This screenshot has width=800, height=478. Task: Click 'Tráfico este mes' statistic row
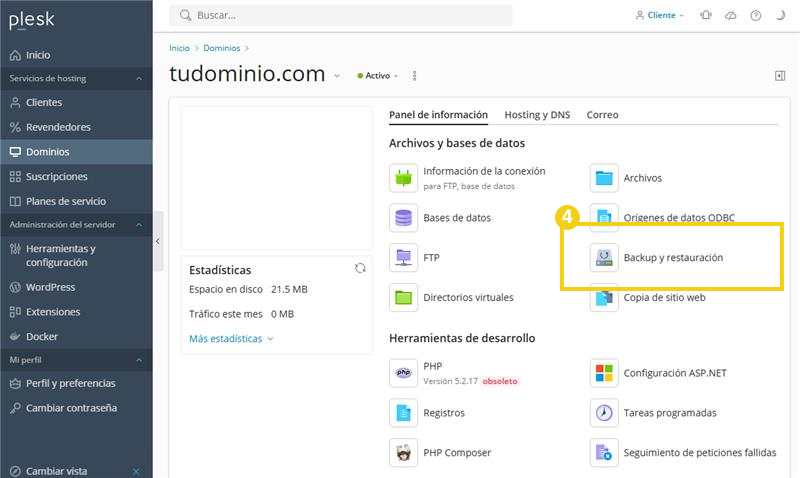point(241,314)
